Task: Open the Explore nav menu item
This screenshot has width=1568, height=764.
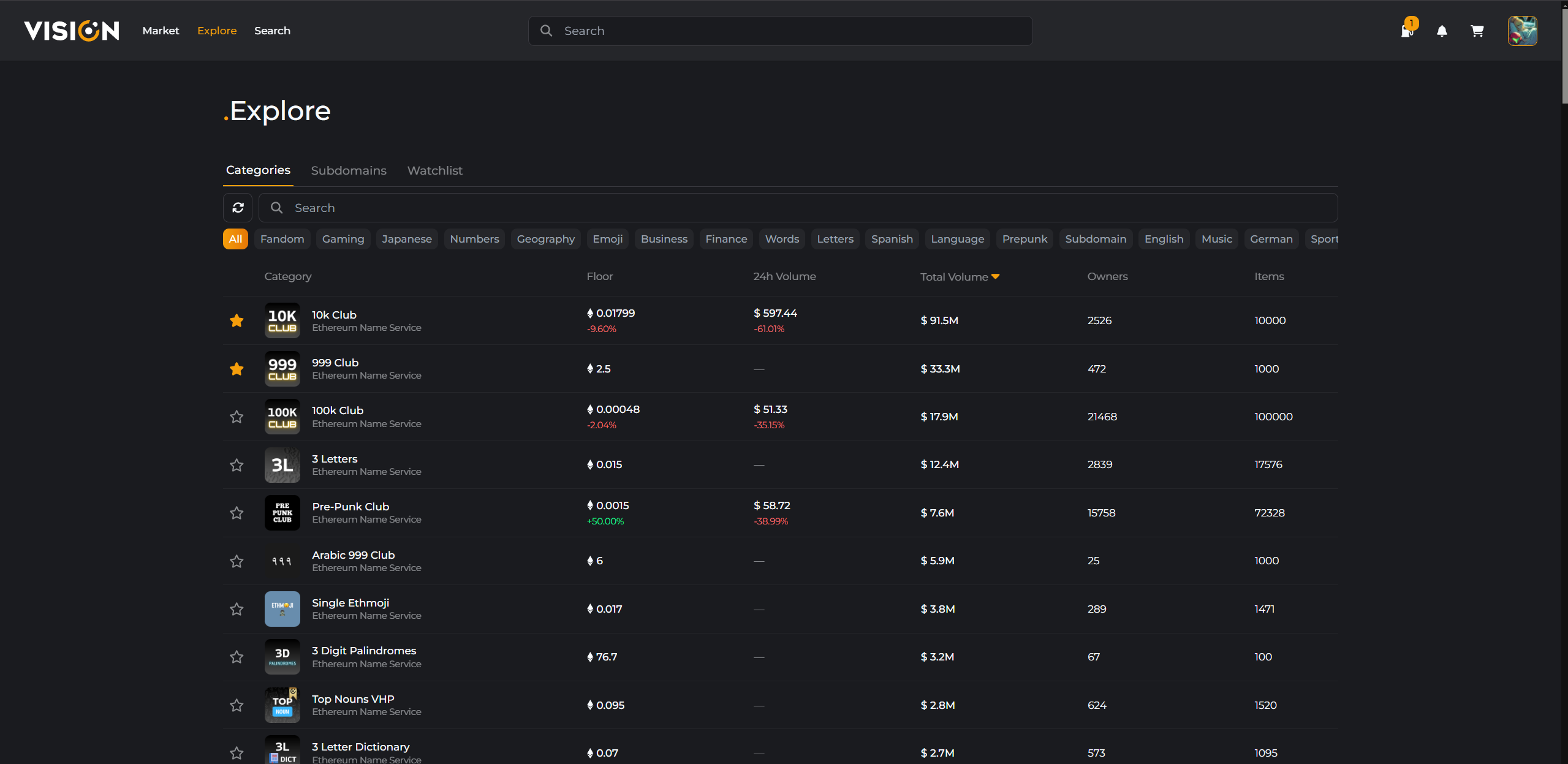Action: pyautogui.click(x=217, y=31)
